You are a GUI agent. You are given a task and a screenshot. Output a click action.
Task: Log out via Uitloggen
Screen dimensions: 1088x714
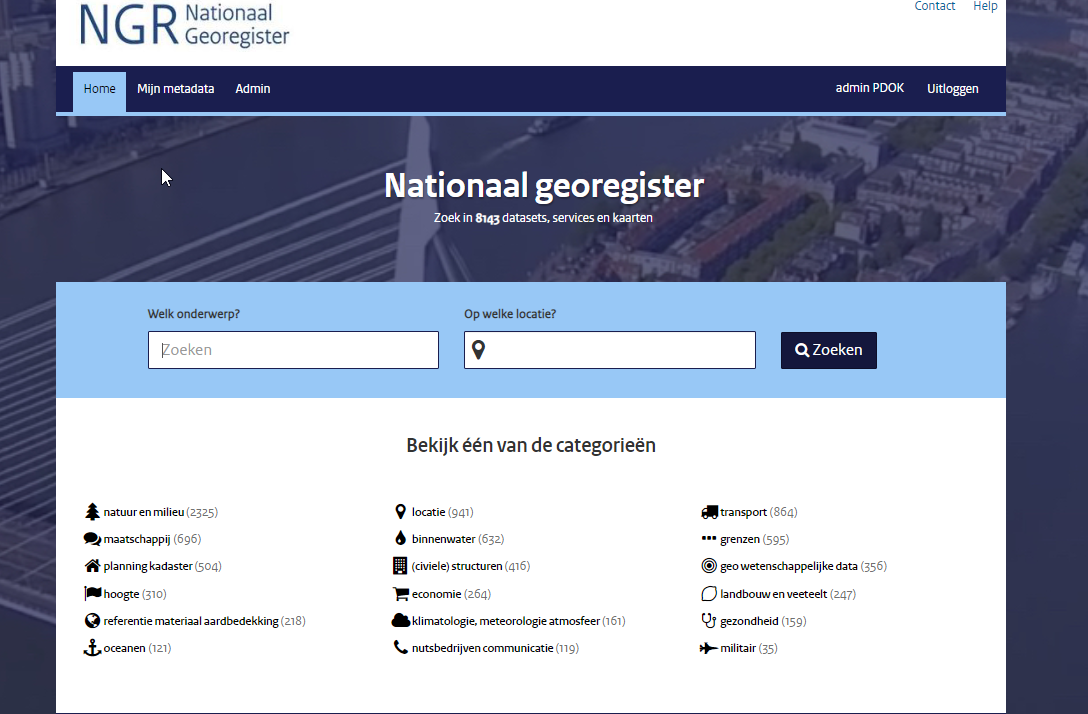(x=953, y=89)
